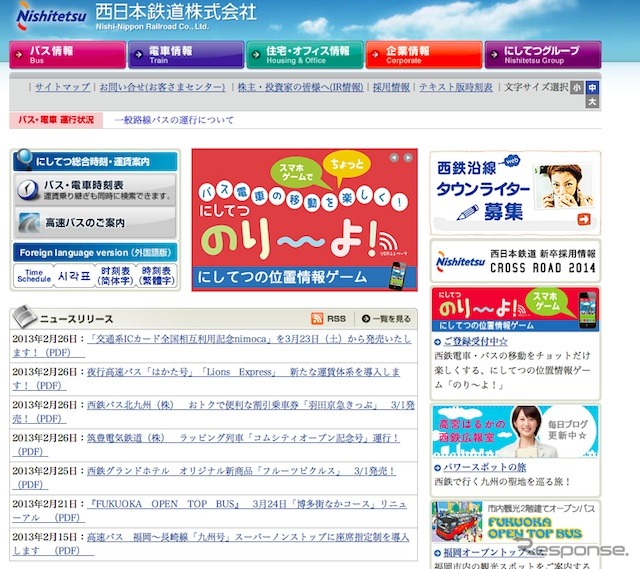
Task: Click the ニュースリリース section title
Action: click(x=76, y=319)
